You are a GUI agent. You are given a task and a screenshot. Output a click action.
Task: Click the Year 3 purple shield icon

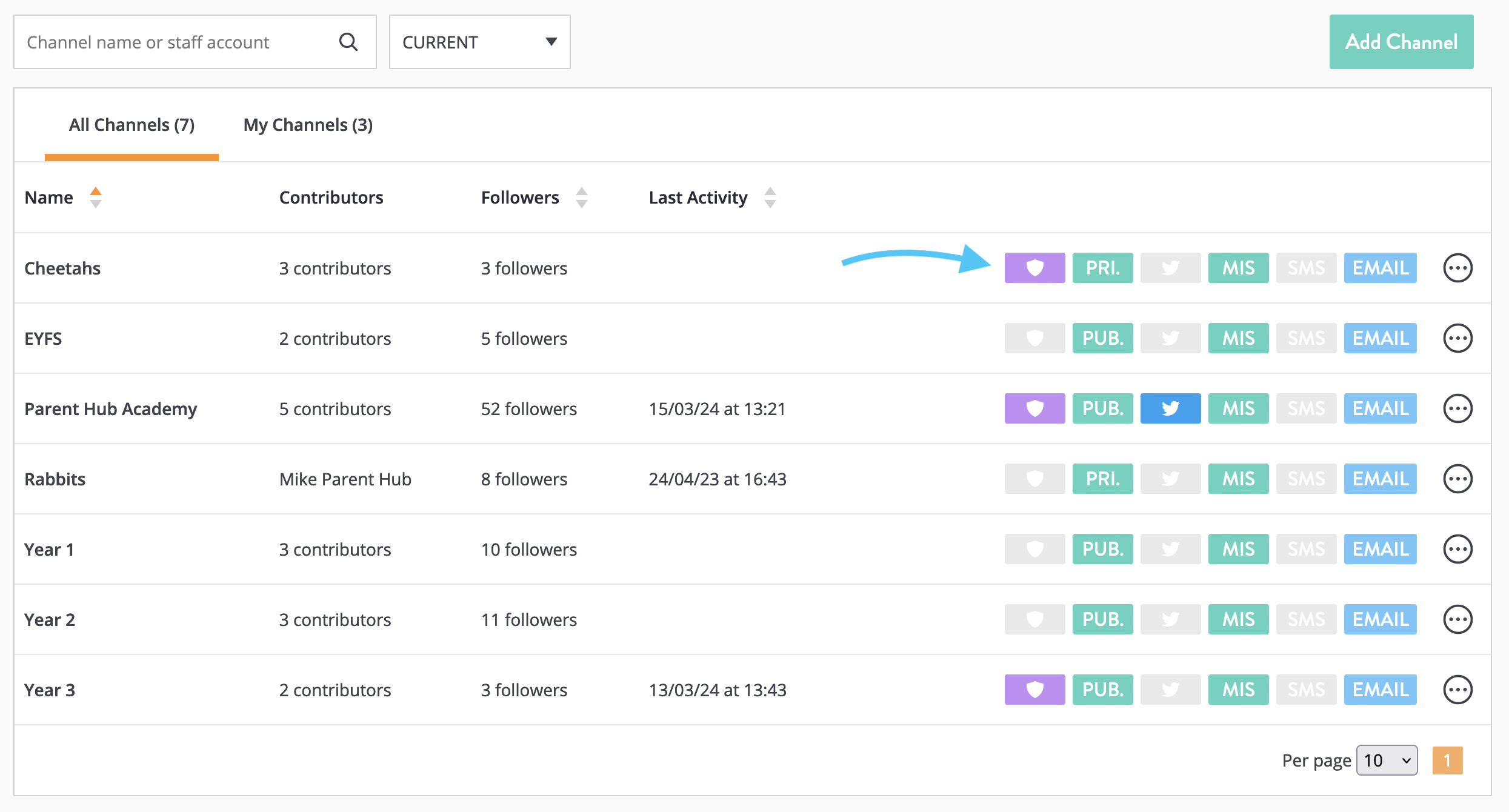coord(1034,690)
